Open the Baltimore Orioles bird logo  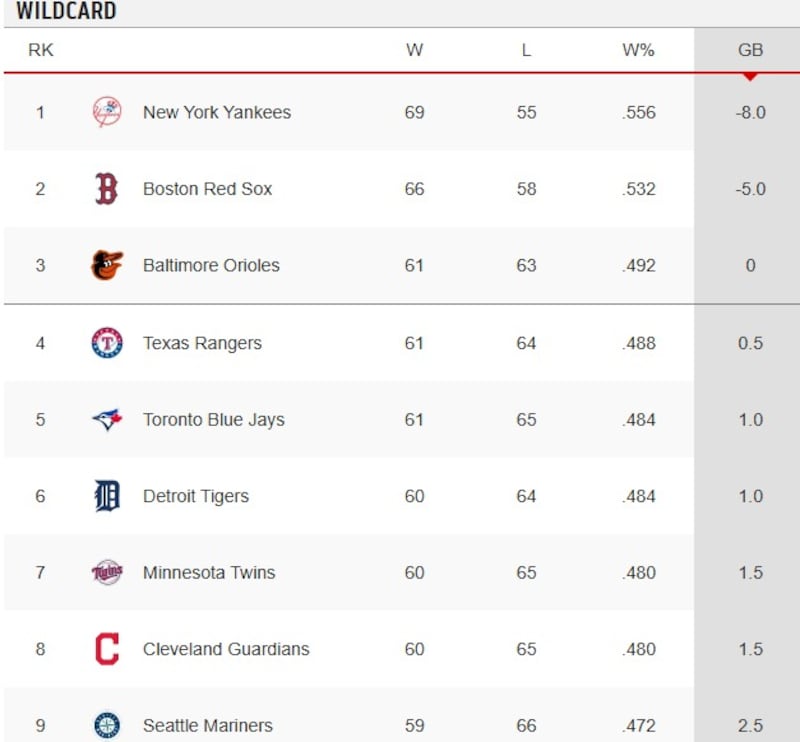[x=107, y=265]
